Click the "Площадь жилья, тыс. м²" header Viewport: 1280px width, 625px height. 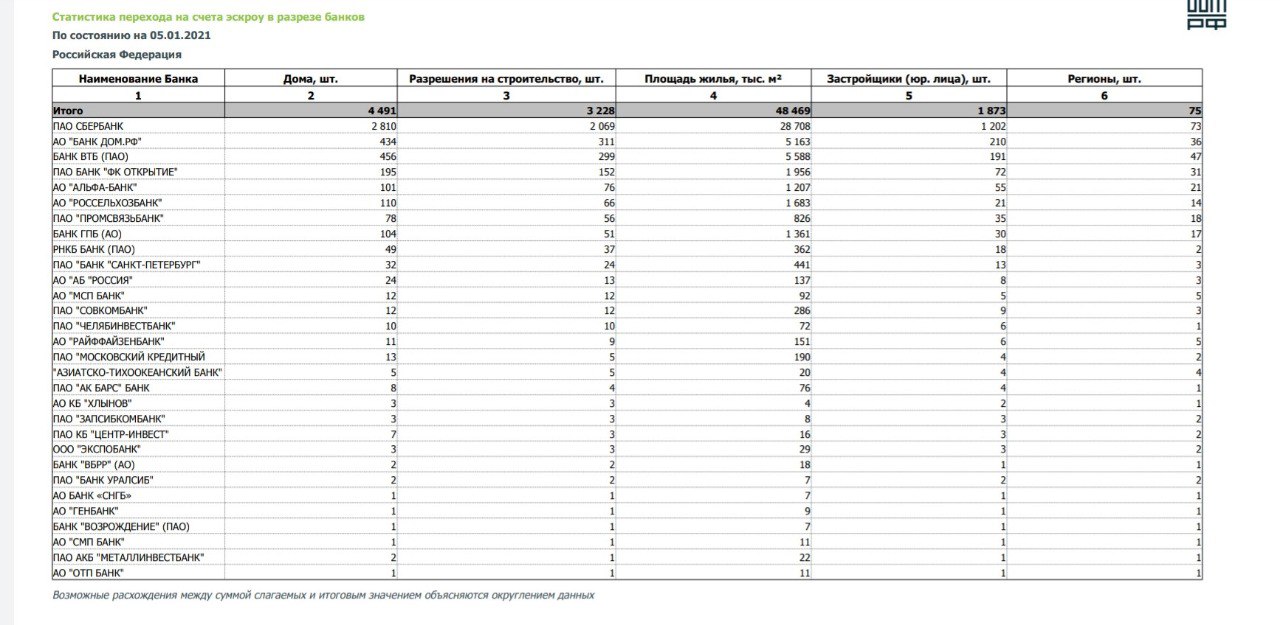pos(713,78)
